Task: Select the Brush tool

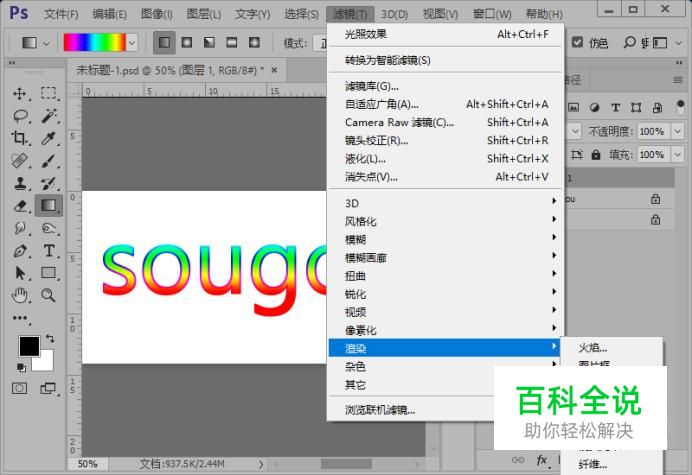Action: coord(49,161)
